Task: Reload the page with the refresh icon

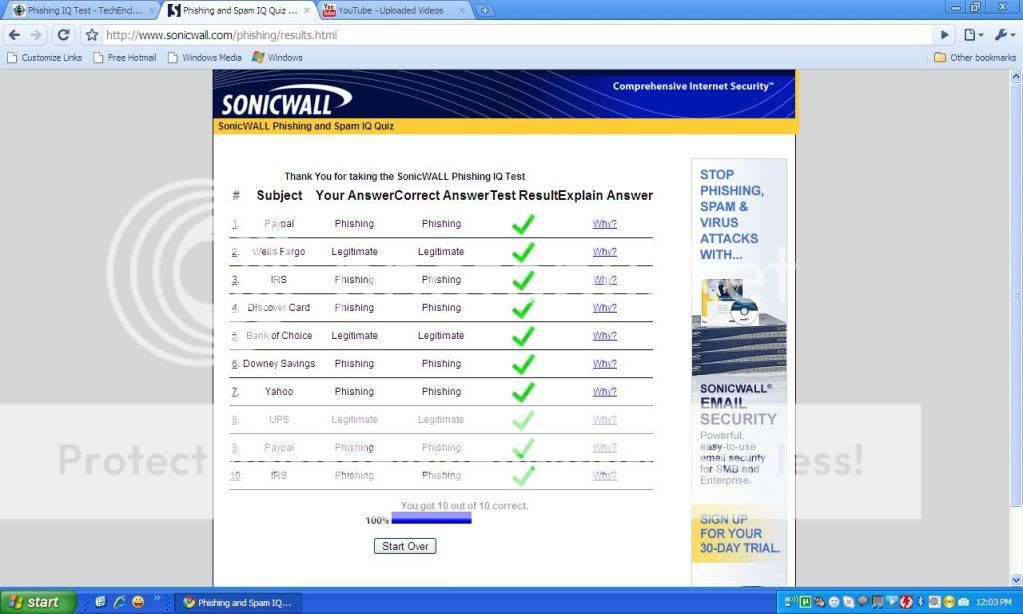Action: [63, 35]
